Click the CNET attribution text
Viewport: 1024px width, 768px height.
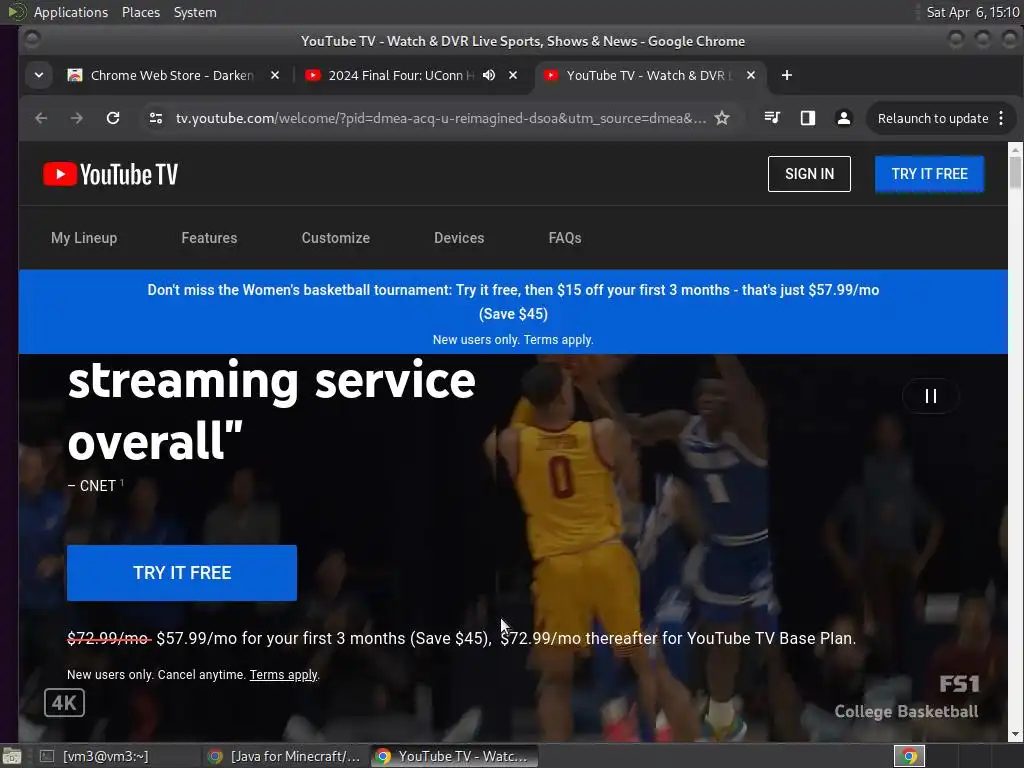pyautogui.click(x=95, y=486)
